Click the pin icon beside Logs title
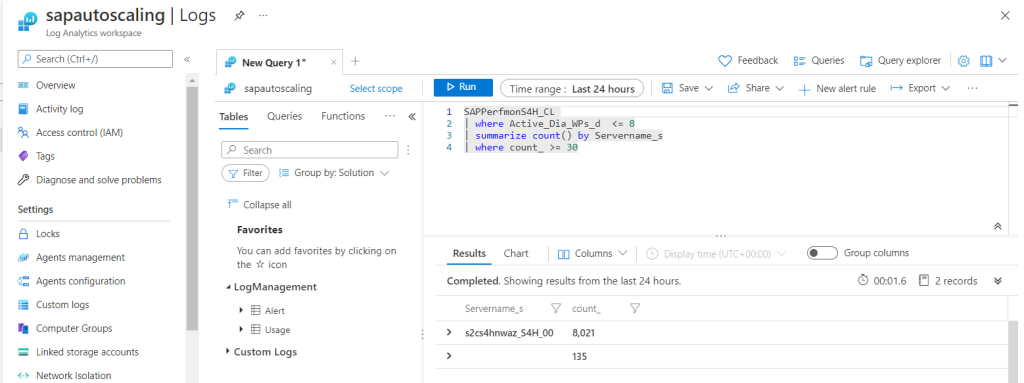The height and width of the screenshot is (383, 1024). tap(239, 16)
